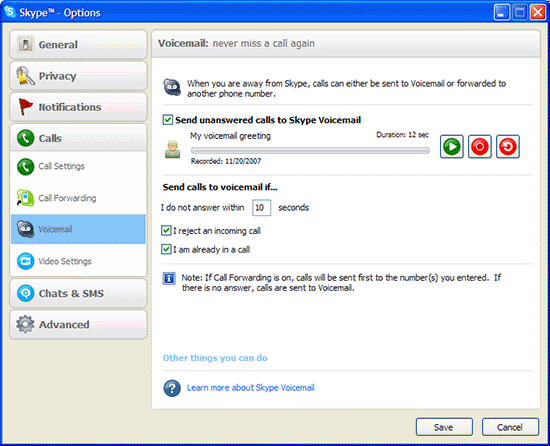Image resolution: width=550 pixels, height=446 pixels.
Task: Click the 'My voicemail greeting' label
Action: click(230, 136)
